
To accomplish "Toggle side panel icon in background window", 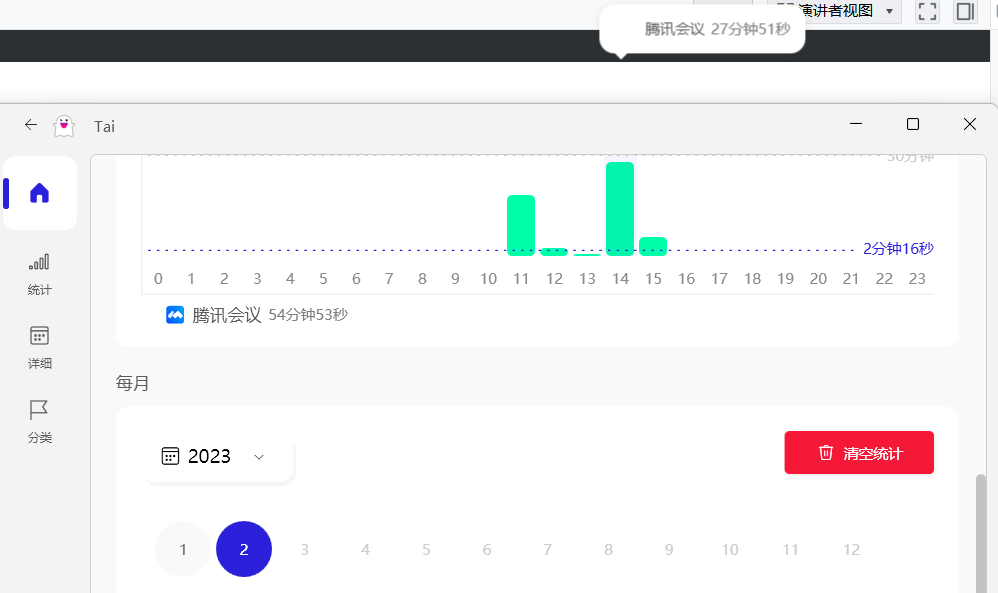I will tap(965, 11).
